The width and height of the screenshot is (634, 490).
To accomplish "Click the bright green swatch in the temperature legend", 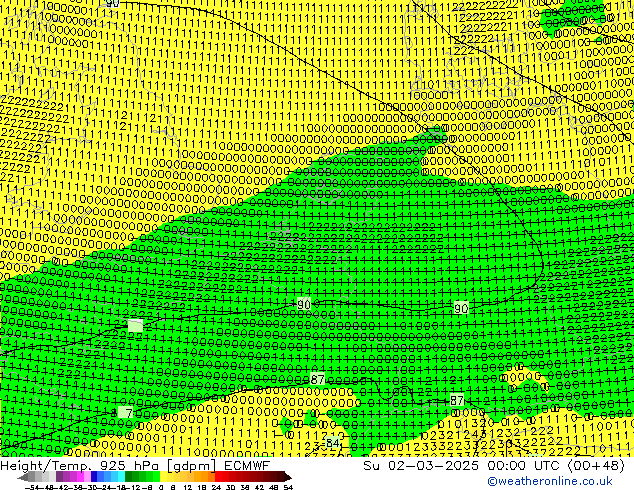I will [x=156, y=476].
